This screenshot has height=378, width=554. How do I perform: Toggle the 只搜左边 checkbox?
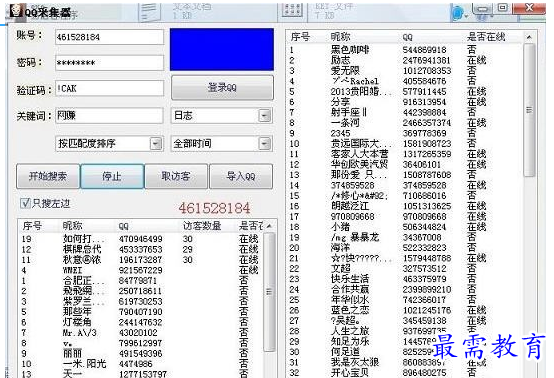pyautogui.click(x=25, y=203)
